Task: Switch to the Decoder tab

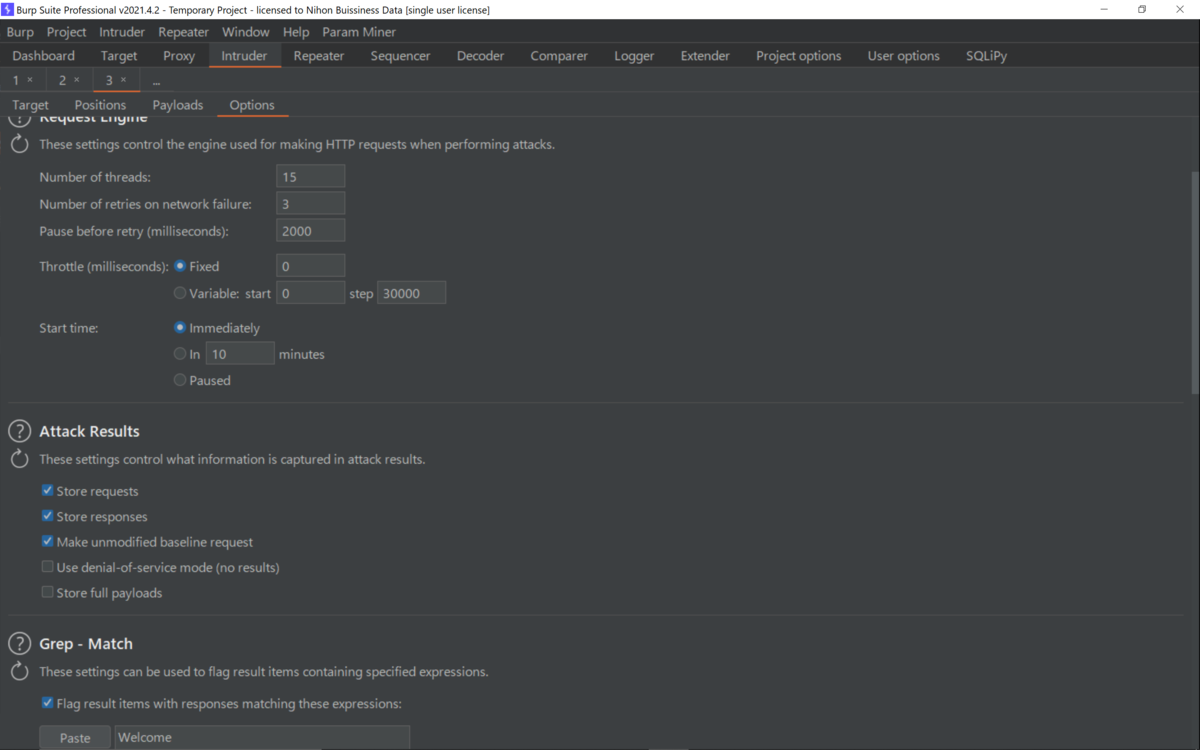Action: click(481, 56)
